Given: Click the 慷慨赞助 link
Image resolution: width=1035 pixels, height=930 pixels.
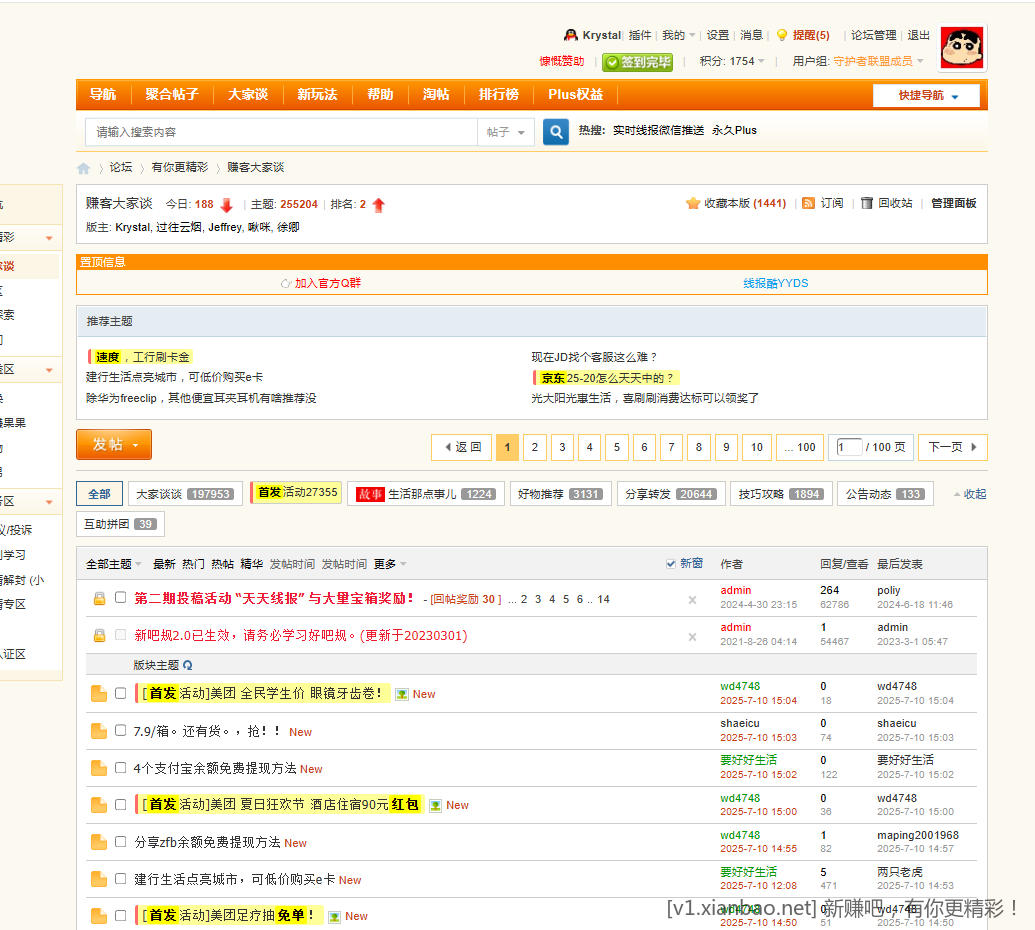Looking at the screenshot, I should [562, 61].
